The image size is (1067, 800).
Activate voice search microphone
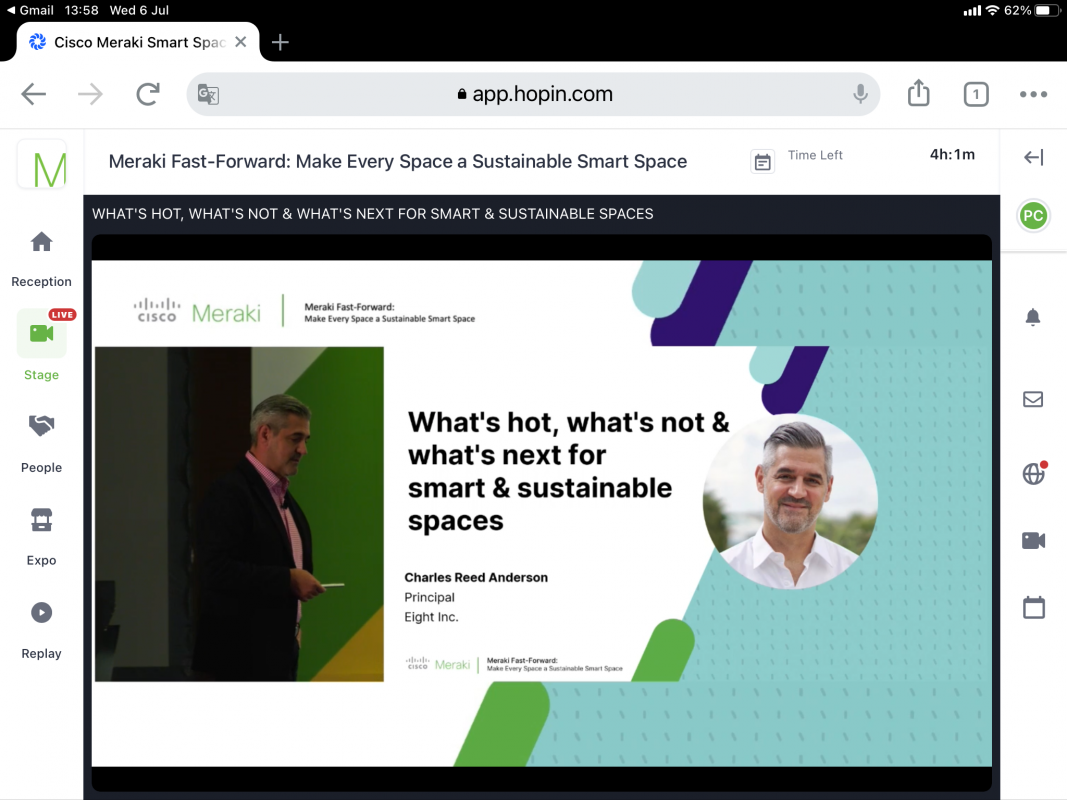860,94
